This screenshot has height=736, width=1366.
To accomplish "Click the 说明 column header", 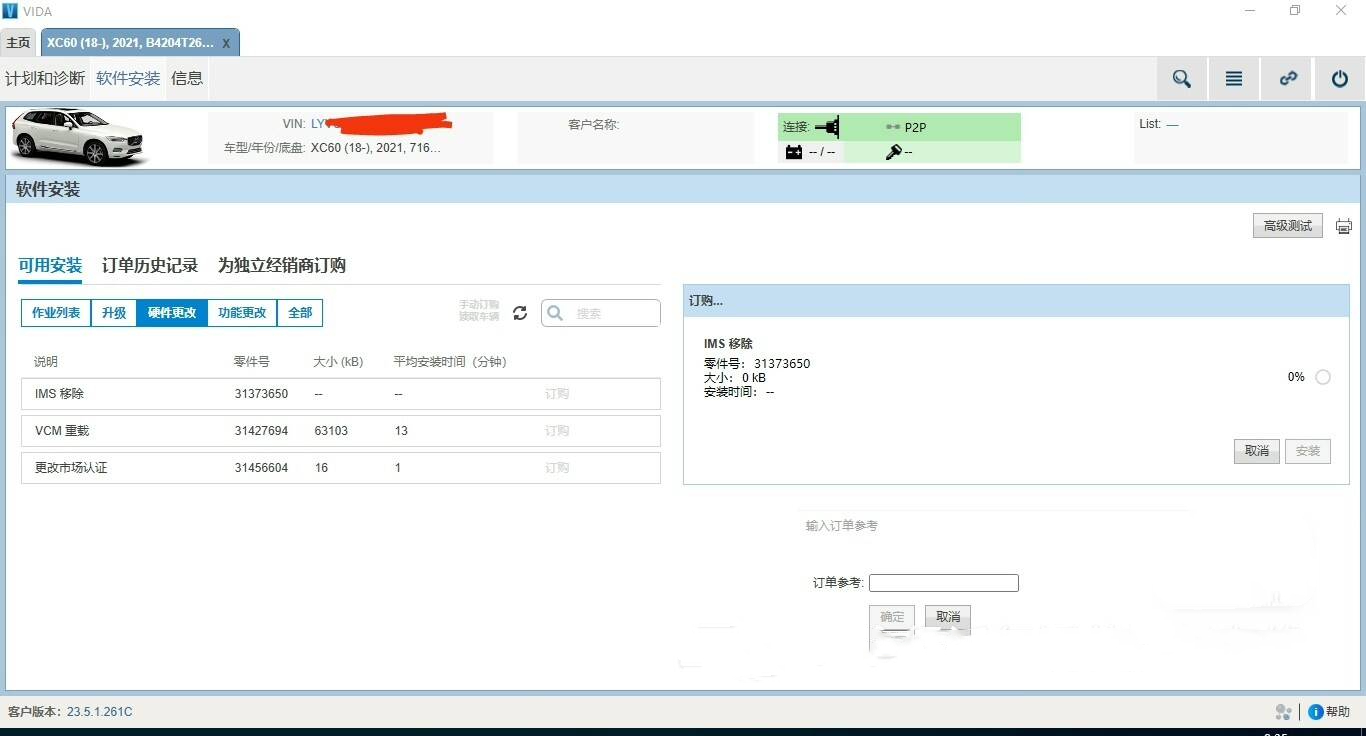I will click(x=46, y=362).
